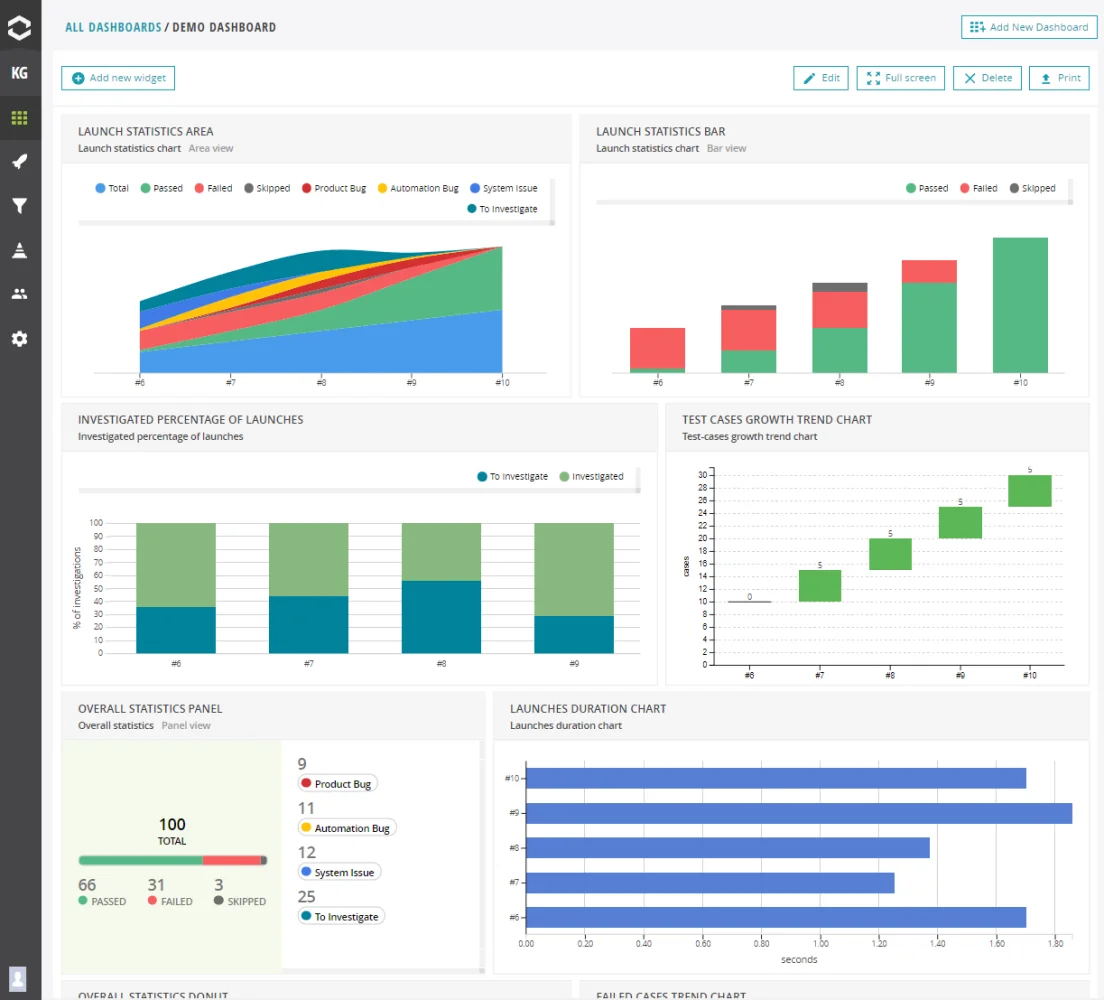
Task: Print the dashboard
Action: [1060, 77]
